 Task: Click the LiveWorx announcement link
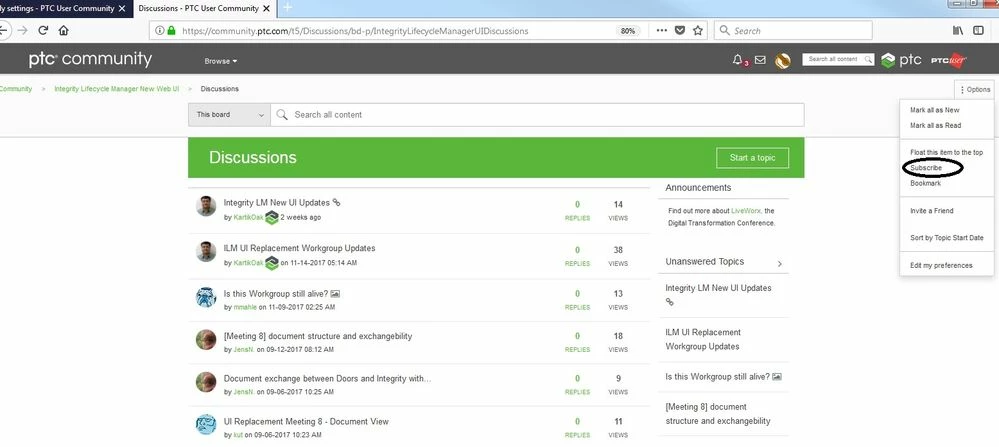pos(745,211)
